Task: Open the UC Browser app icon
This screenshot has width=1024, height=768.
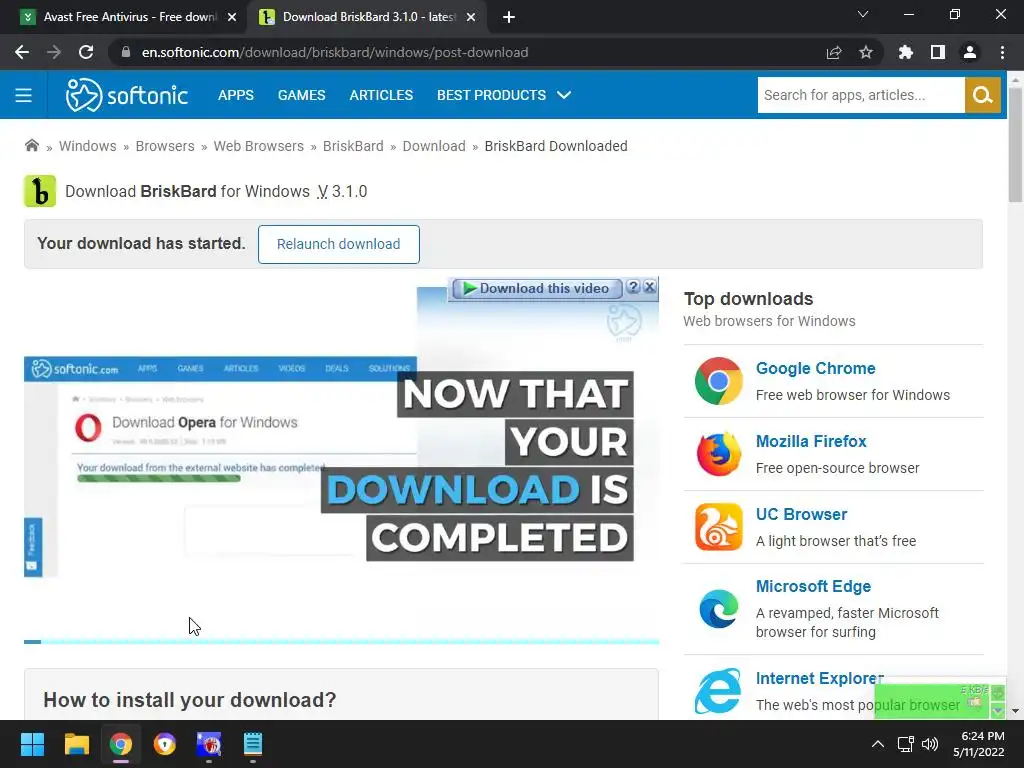Action: pyautogui.click(x=718, y=527)
